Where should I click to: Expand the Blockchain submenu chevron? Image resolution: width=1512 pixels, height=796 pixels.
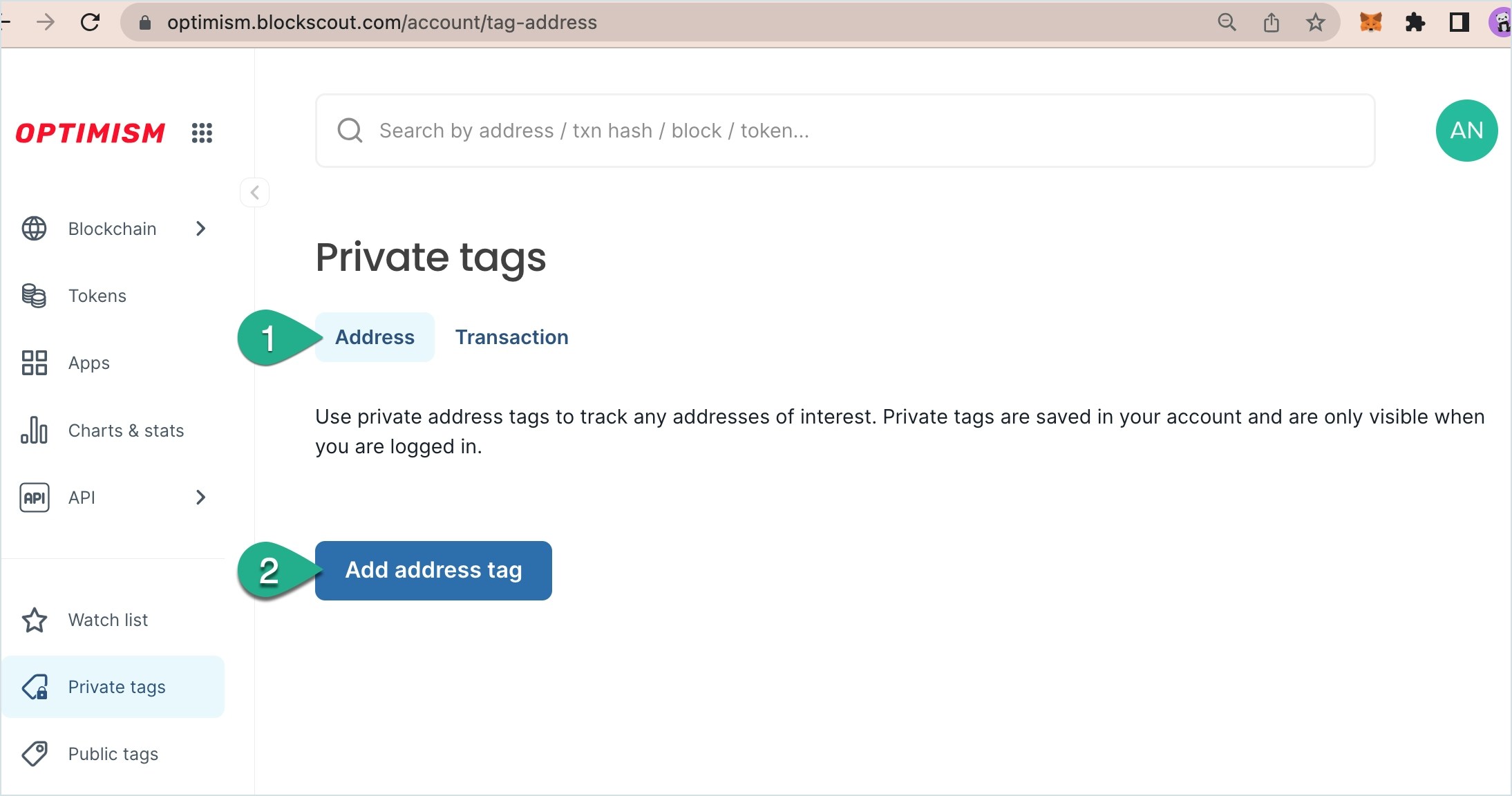tap(200, 229)
